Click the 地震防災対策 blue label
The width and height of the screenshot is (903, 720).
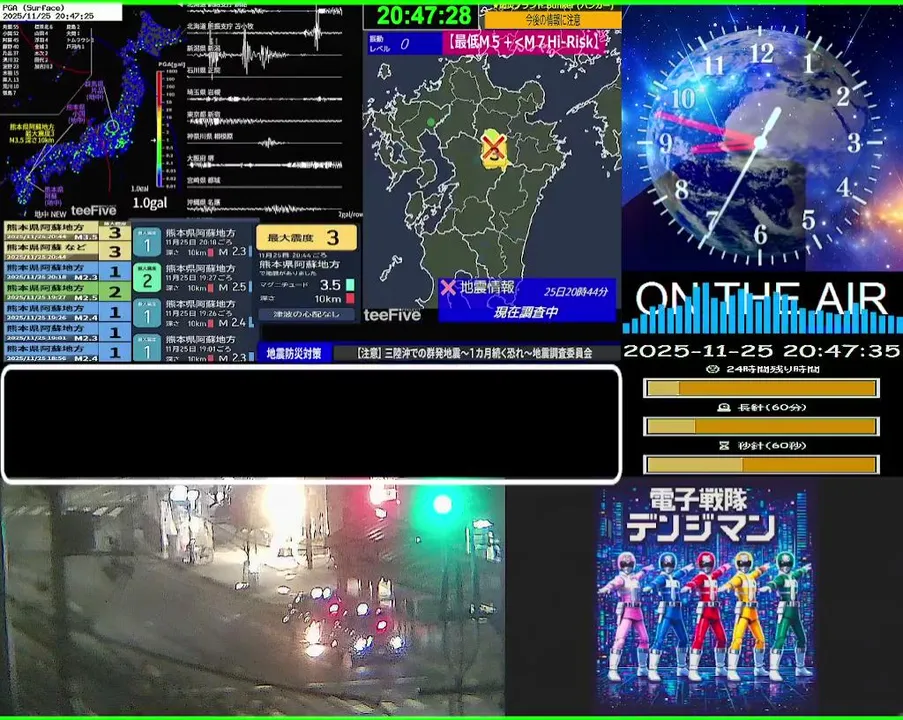[294, 353]
